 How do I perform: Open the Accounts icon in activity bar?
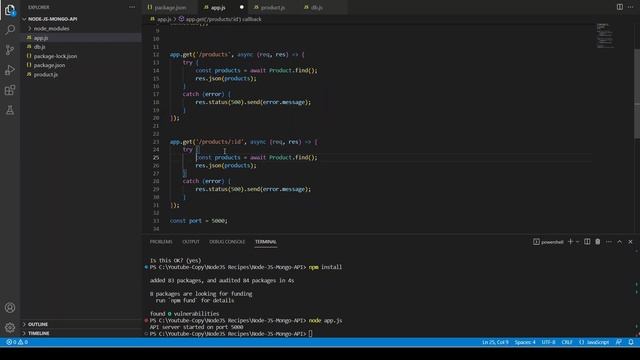click(10, 307)
